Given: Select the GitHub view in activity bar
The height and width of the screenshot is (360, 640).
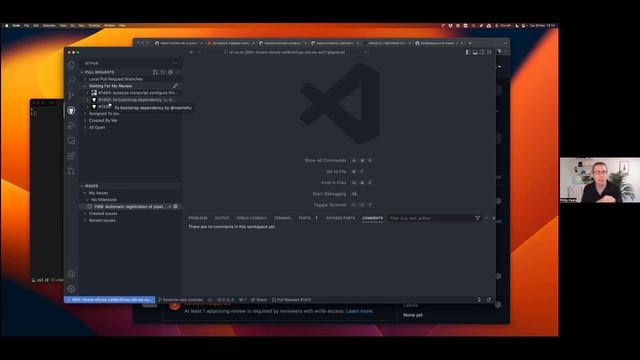Looking at the screenshot, I should coord(71,110).
